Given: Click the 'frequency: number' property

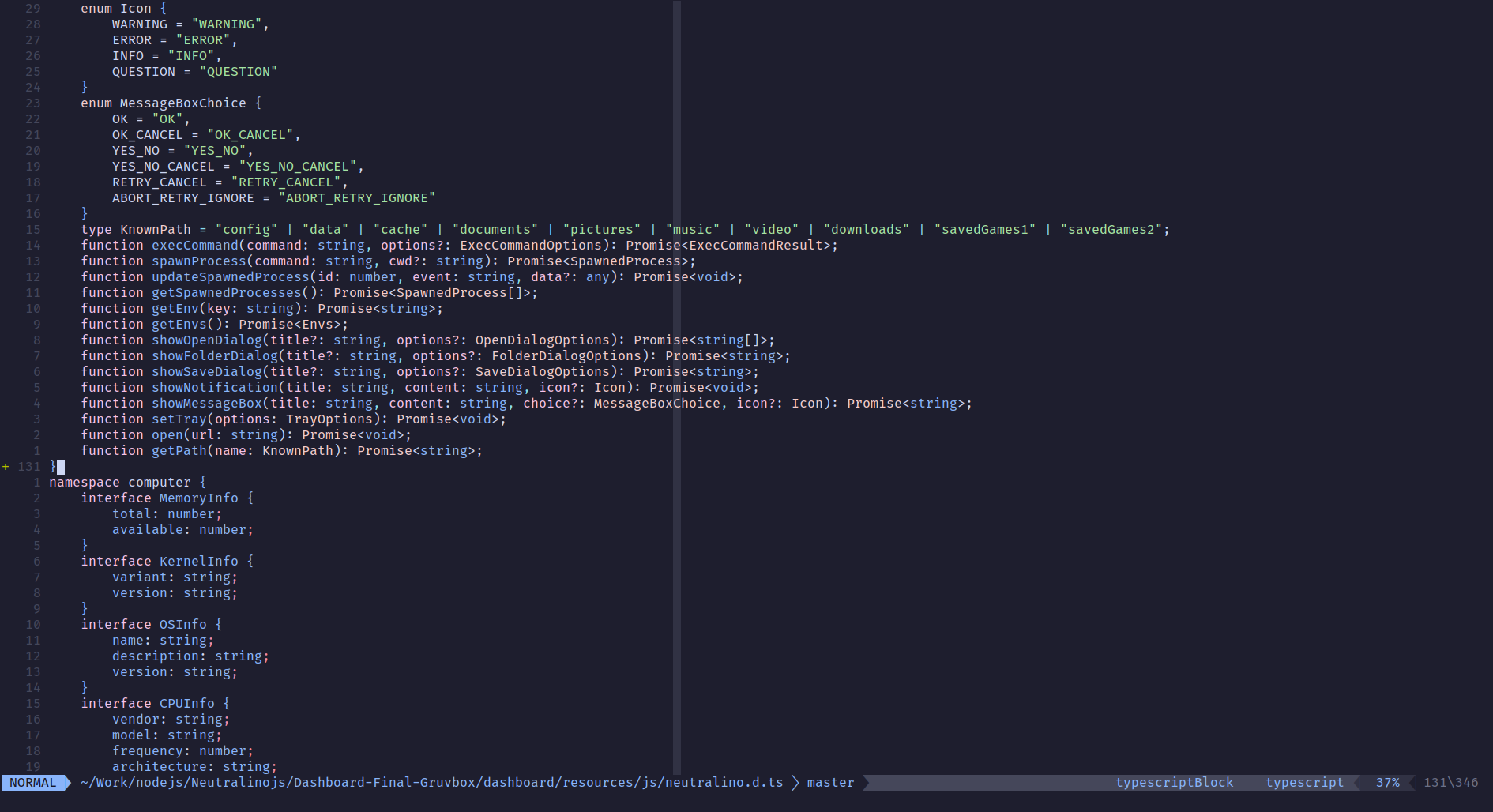Looking at the screenshot, I should [x=182, y=751].
